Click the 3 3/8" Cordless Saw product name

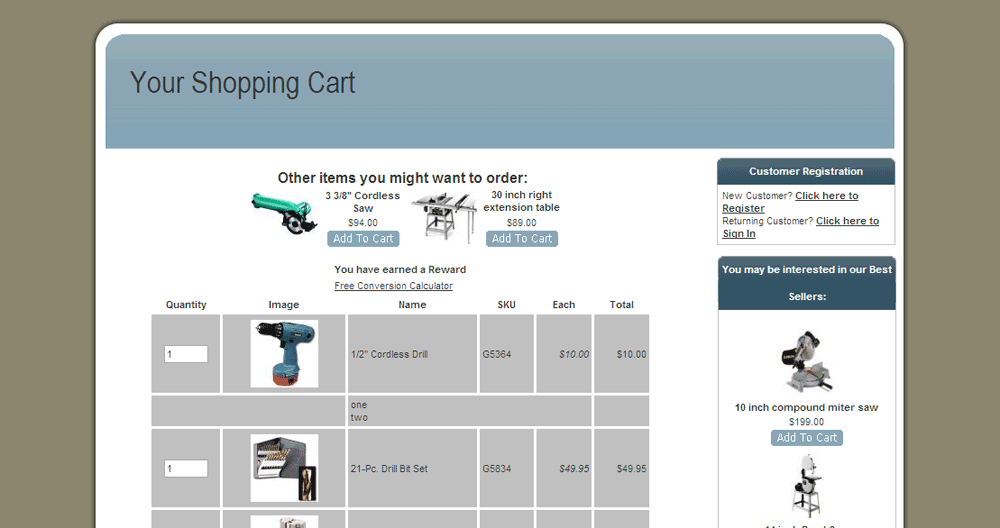click(x=363, y=202)
